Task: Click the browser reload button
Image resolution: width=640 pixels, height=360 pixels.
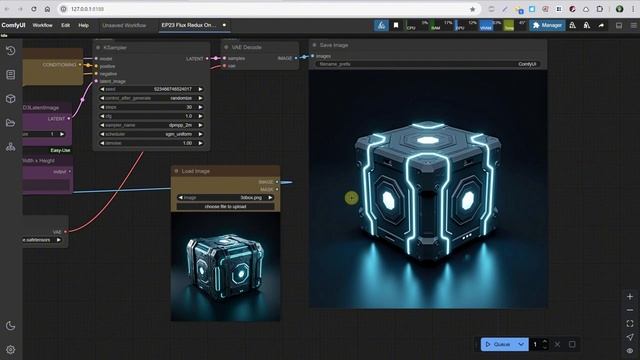Action: [x=33, y=9]
